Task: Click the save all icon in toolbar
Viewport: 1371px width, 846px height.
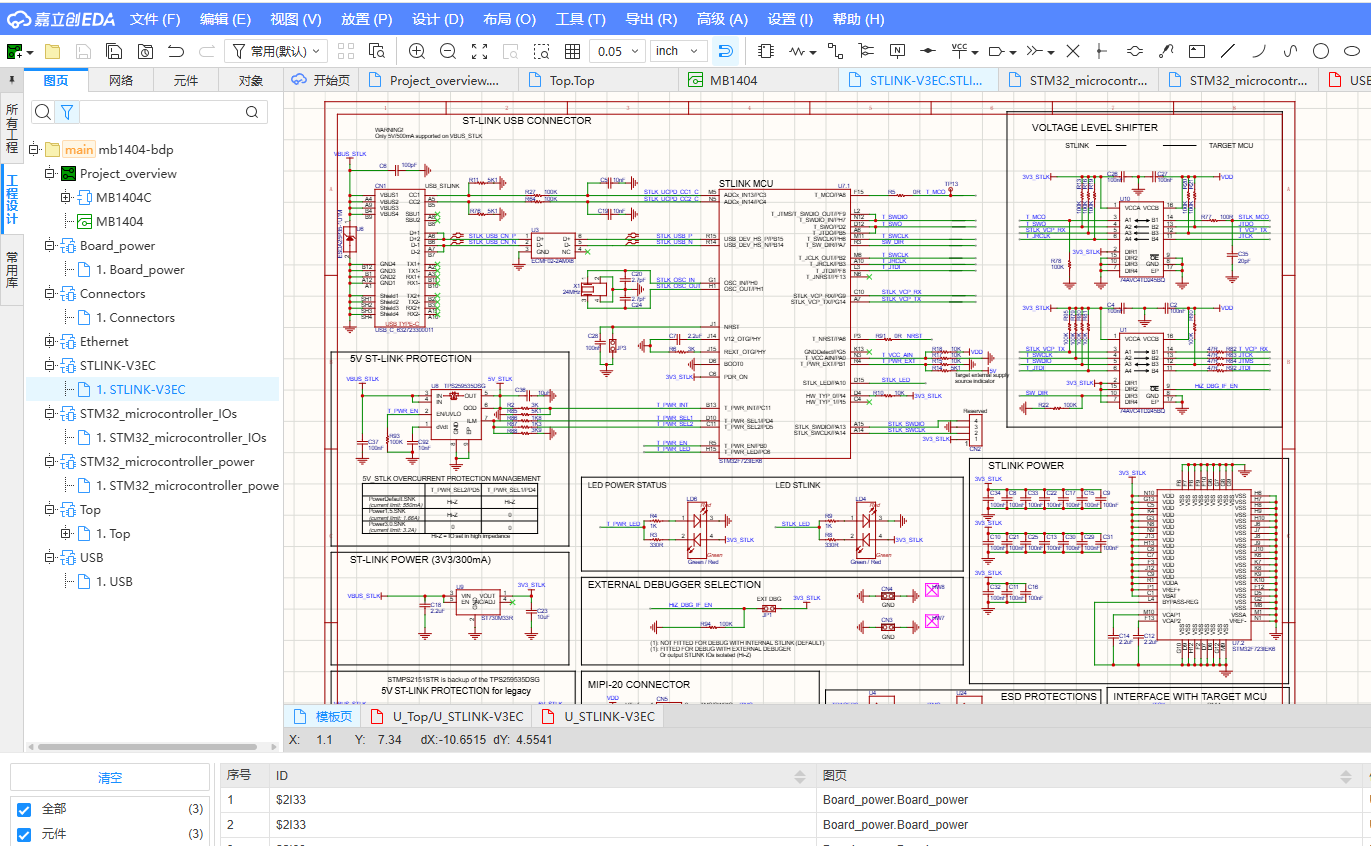Action: point(114,51)
